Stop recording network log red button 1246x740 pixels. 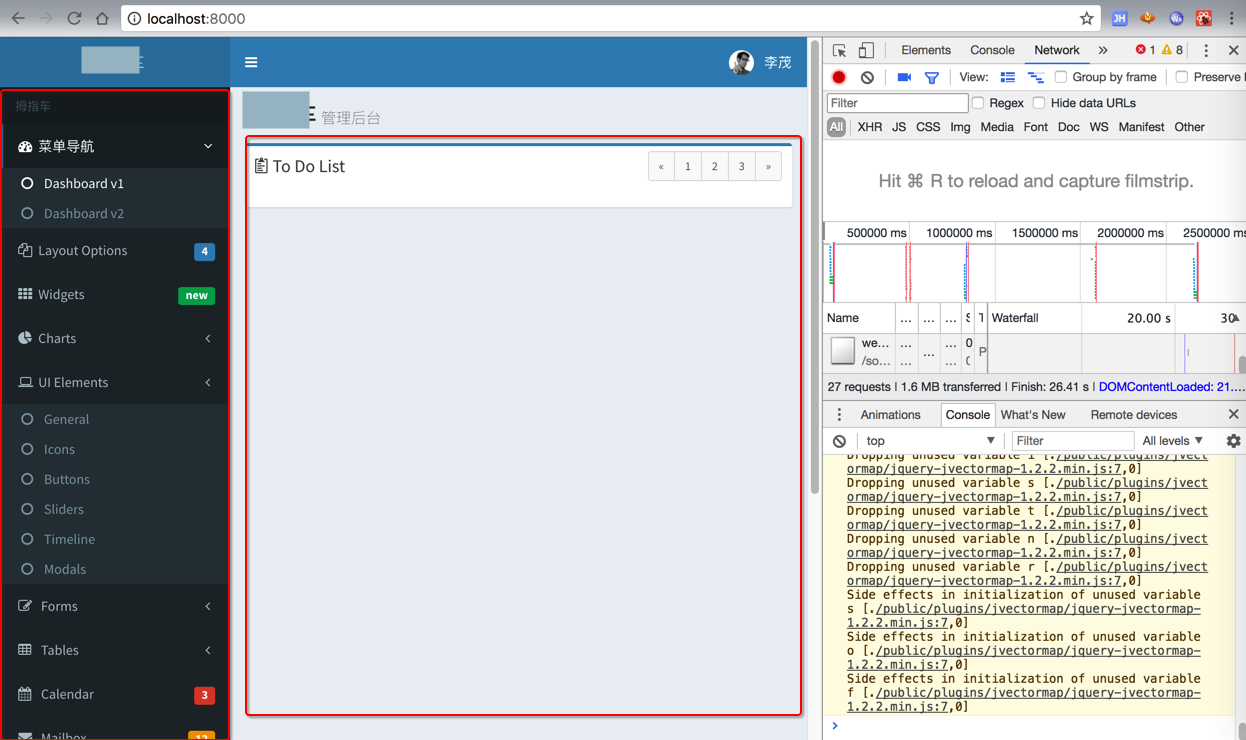(x=839, y=77)
